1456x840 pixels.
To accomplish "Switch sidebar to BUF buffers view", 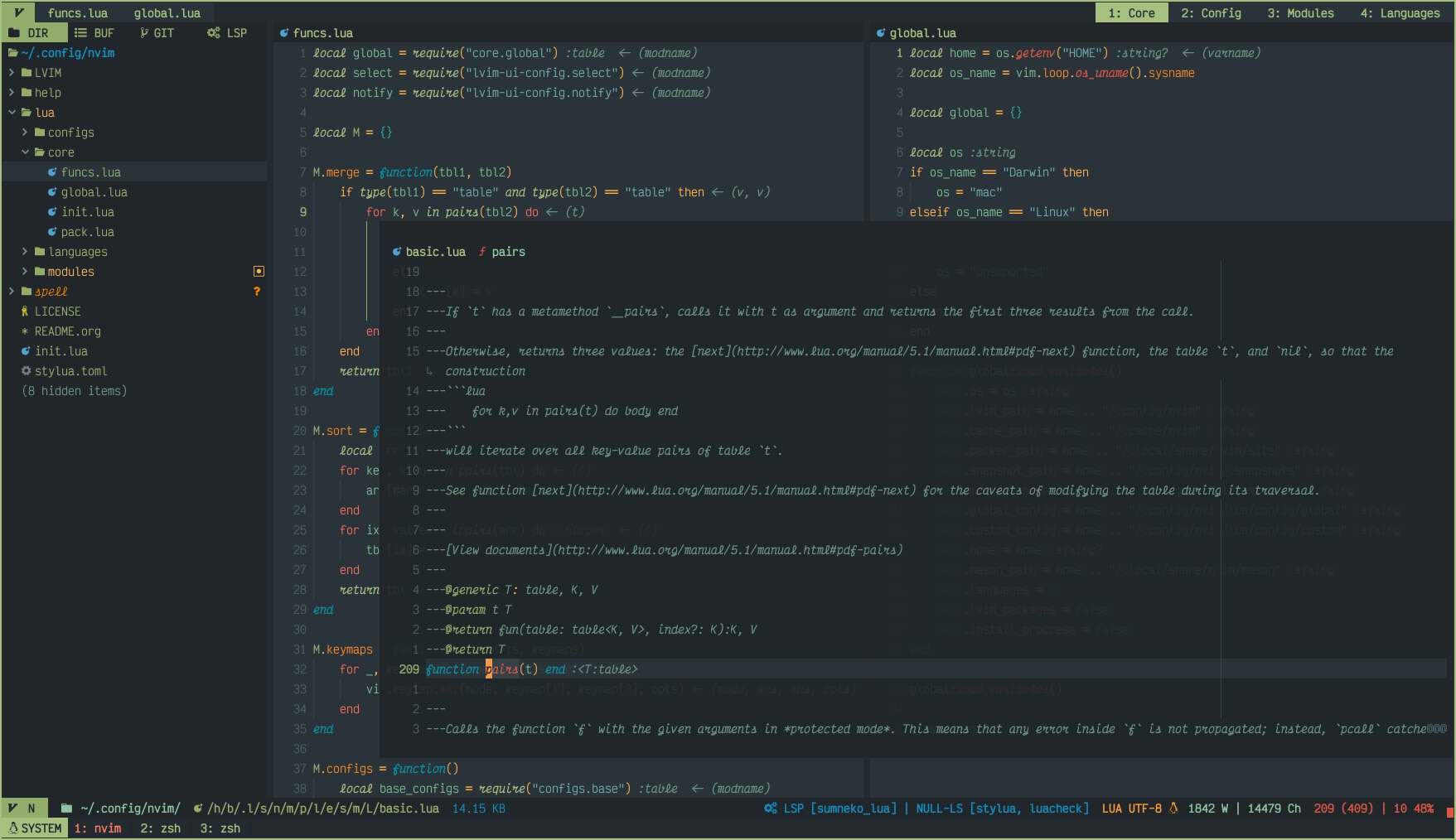I will pyautogui.click(x=94, y=33).
